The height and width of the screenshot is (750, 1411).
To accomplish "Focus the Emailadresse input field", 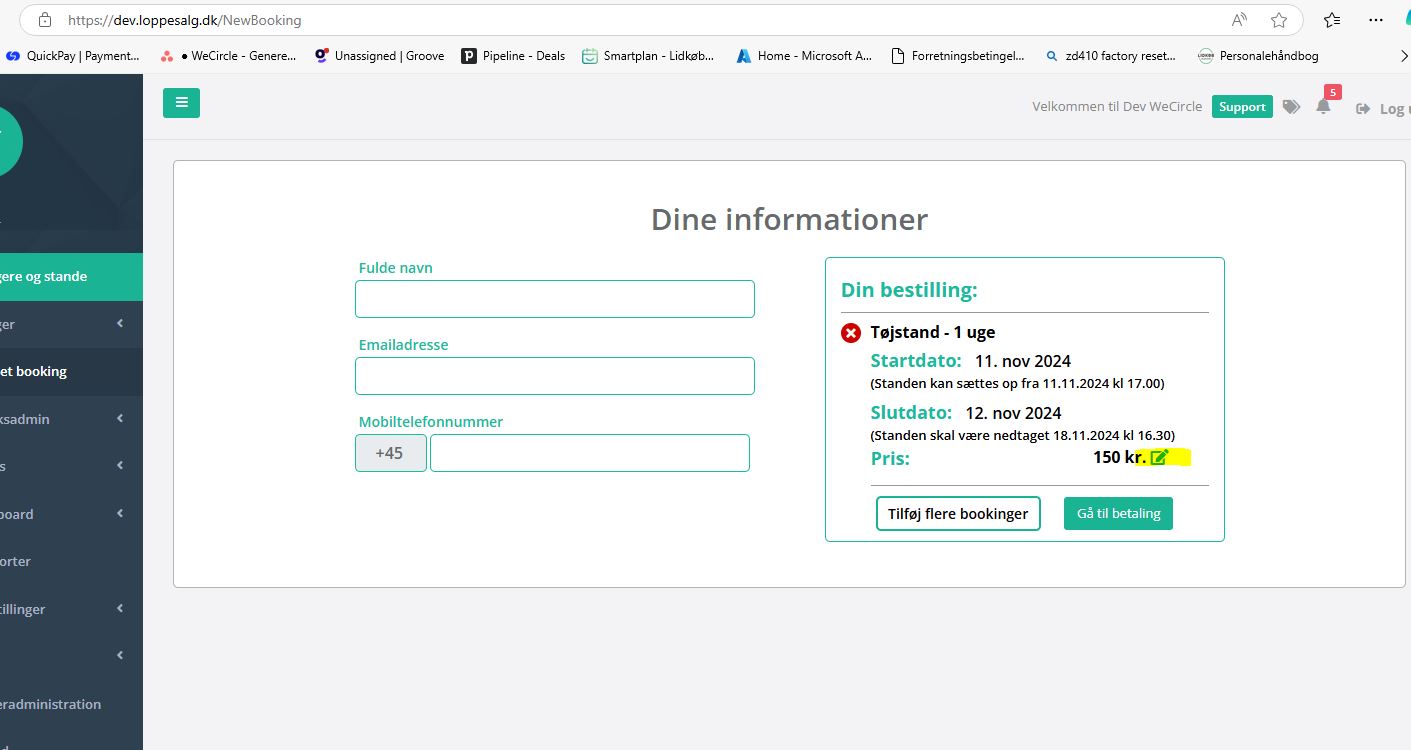I will [555, 376].
